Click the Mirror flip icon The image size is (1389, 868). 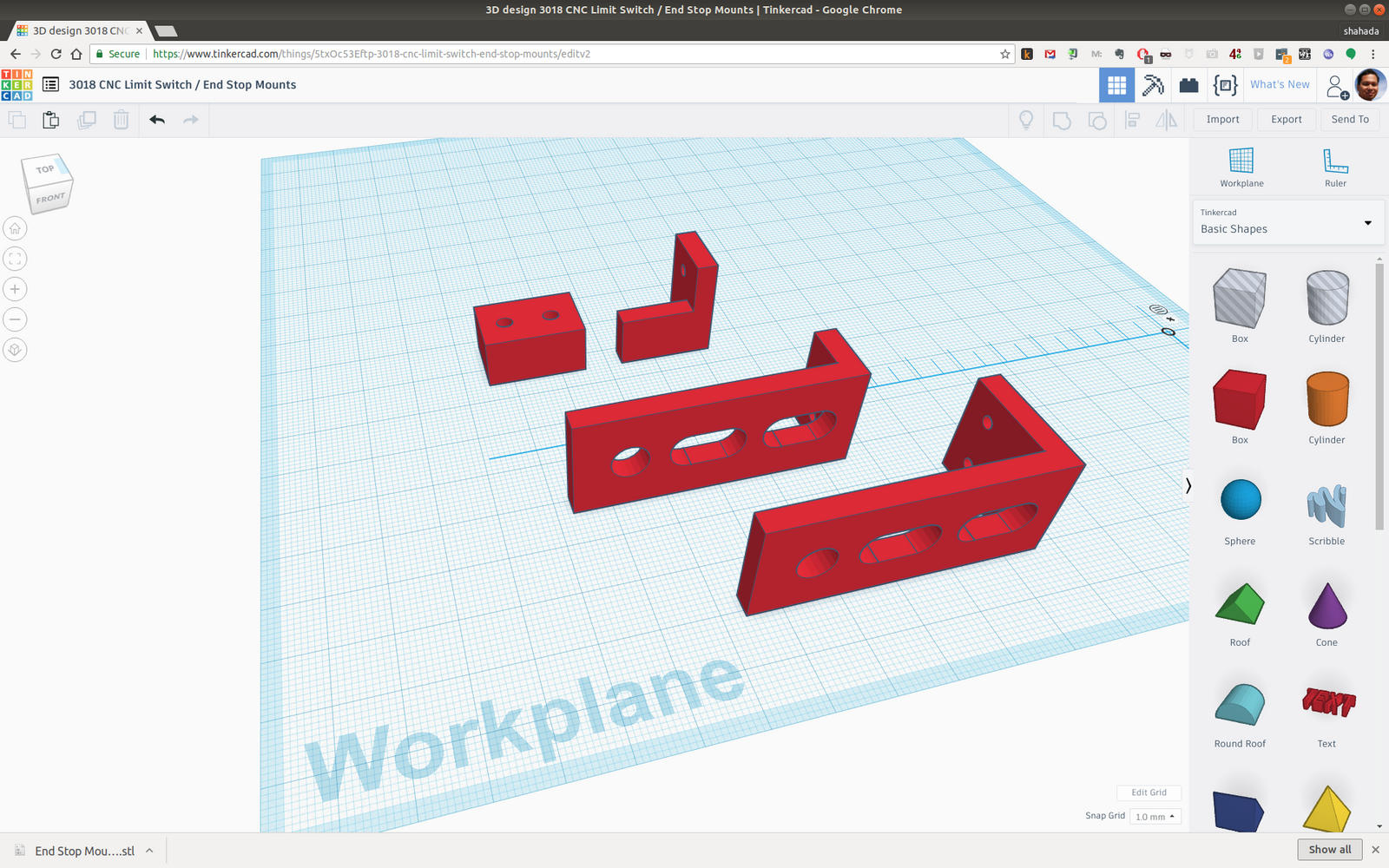1167,120
